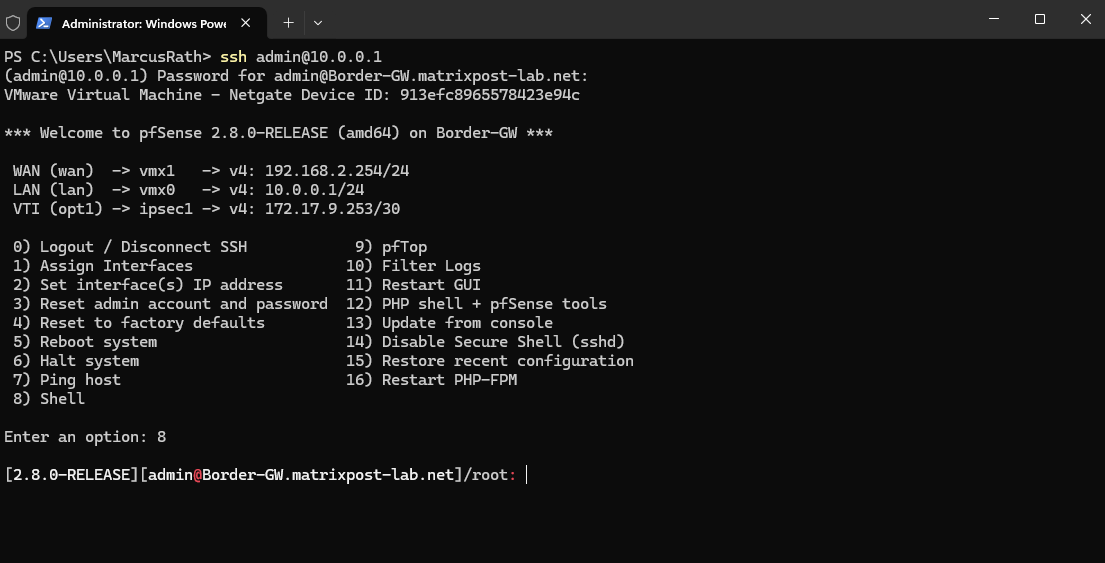Open a new tab with plus button
This screenshot has width=1105, height=563.
coord(288,23)
